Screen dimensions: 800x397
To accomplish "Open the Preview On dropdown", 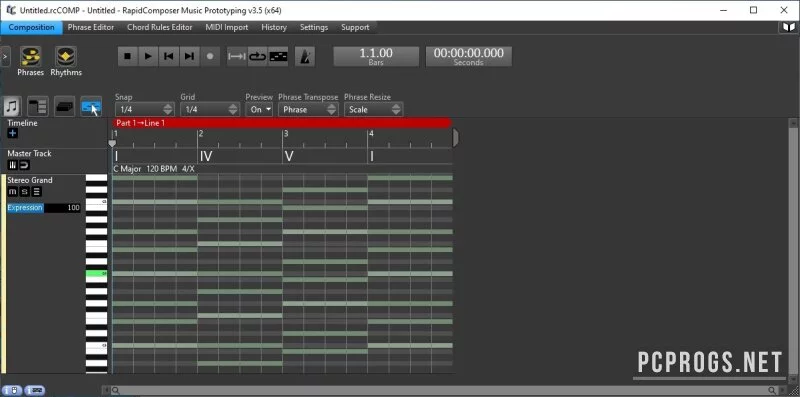I will coord(259,109).
